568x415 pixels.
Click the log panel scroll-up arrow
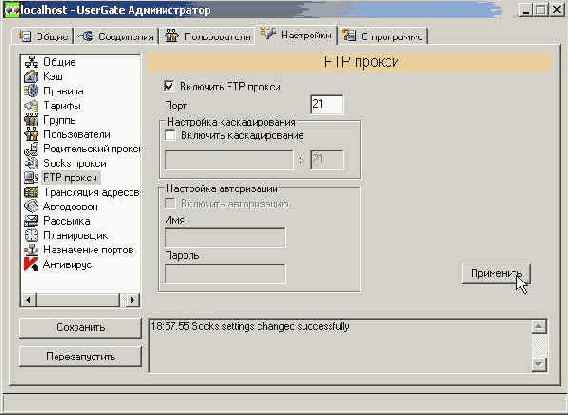[539, 327]
